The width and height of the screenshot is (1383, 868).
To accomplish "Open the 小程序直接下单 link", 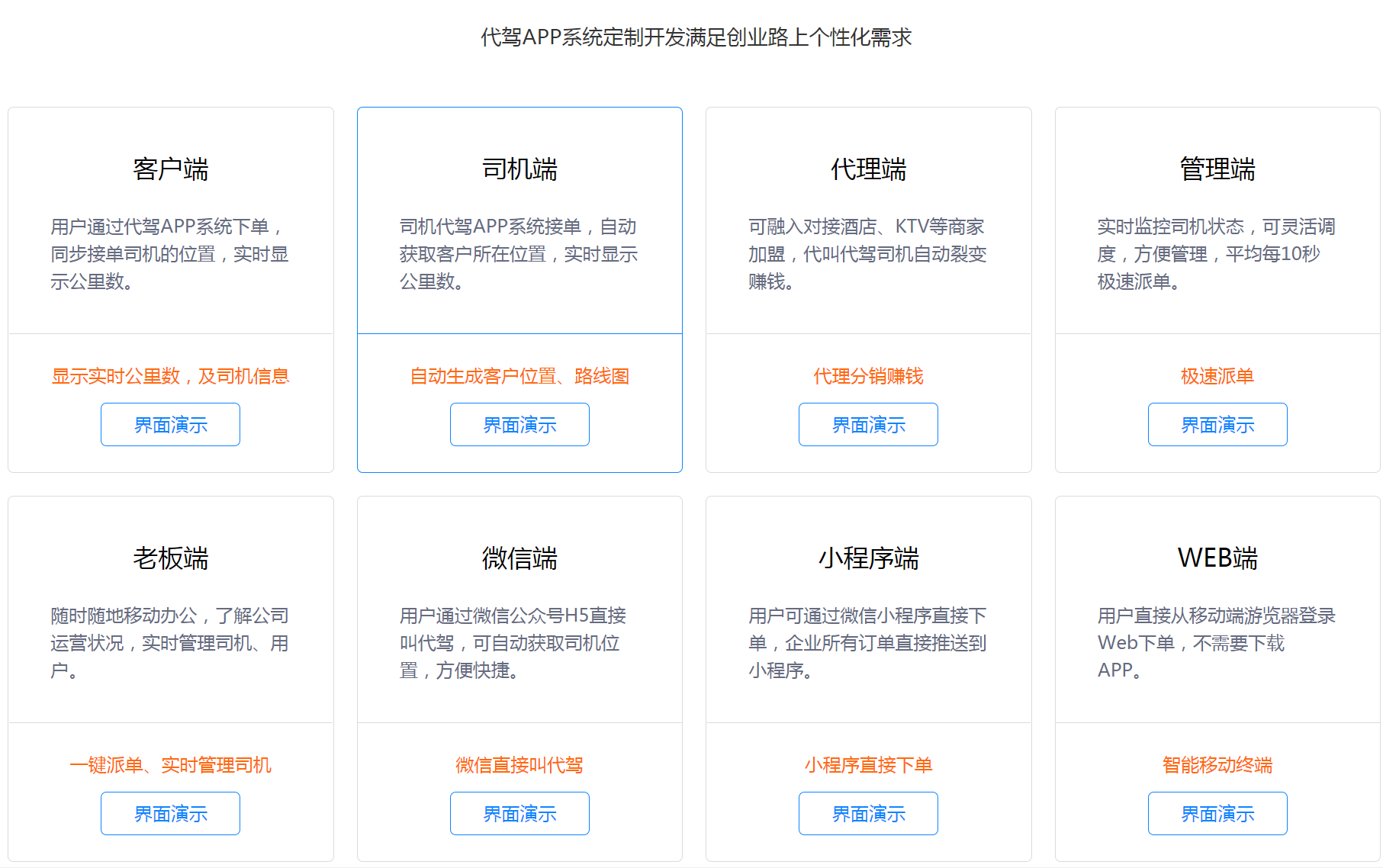I will pyautogui.click(x=868, y=764).
